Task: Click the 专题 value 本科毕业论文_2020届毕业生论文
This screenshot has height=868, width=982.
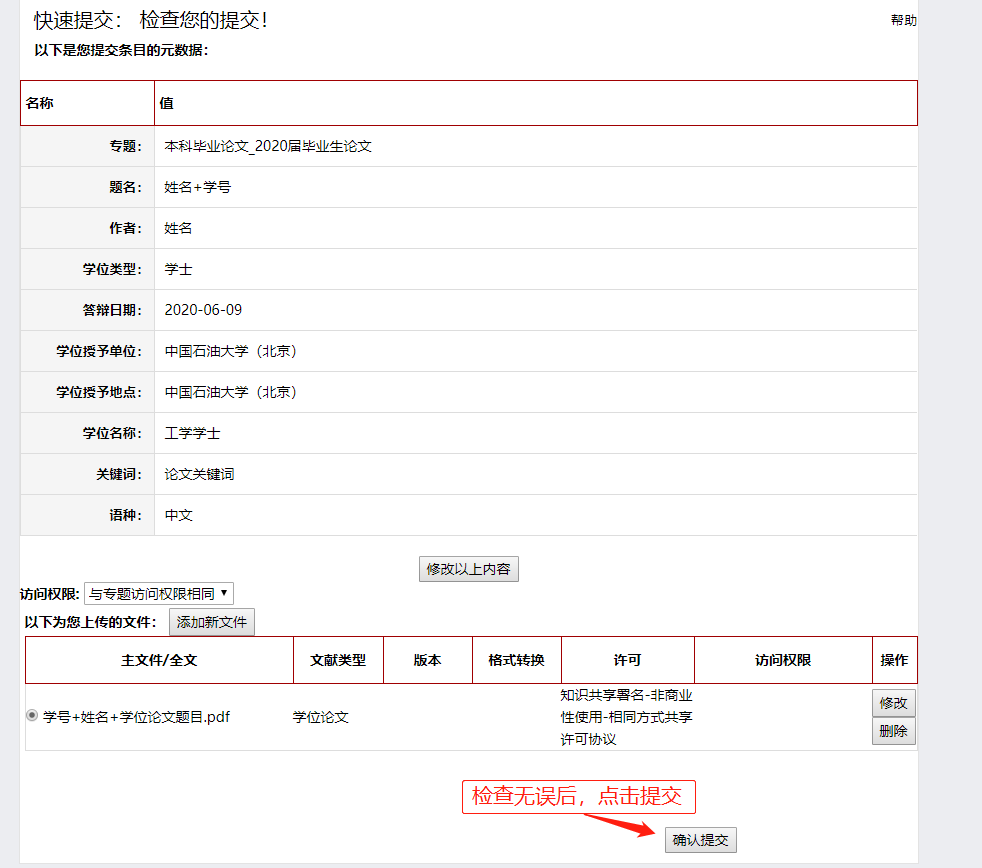Action: pos(268,146)
